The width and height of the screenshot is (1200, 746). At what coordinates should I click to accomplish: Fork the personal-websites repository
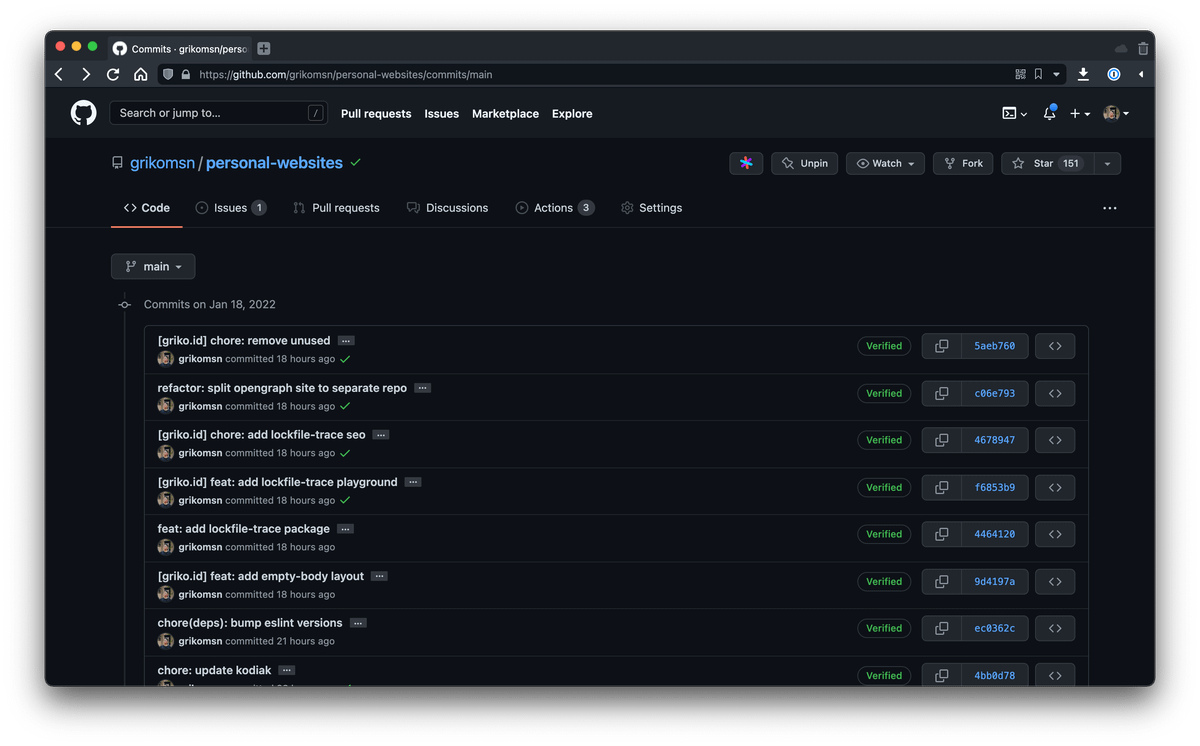coord(964,163)
